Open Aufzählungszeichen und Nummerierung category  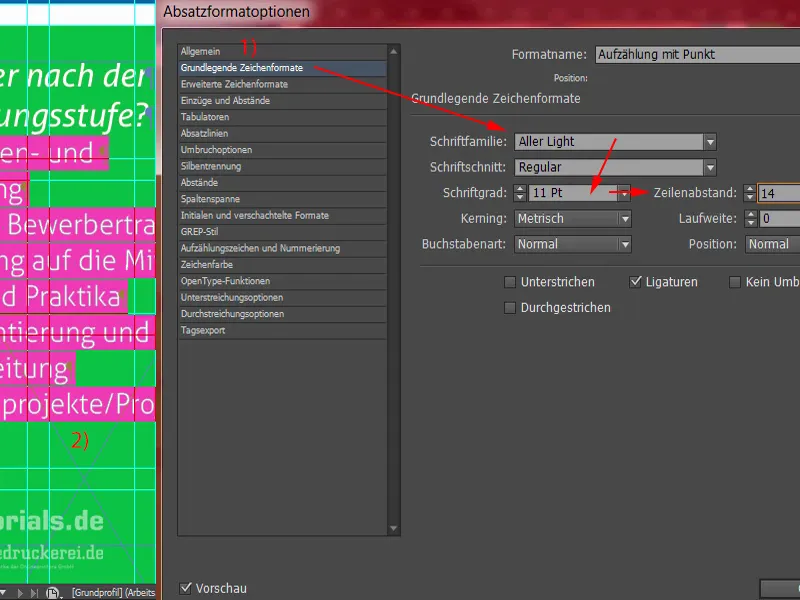[x=282, y=248]
